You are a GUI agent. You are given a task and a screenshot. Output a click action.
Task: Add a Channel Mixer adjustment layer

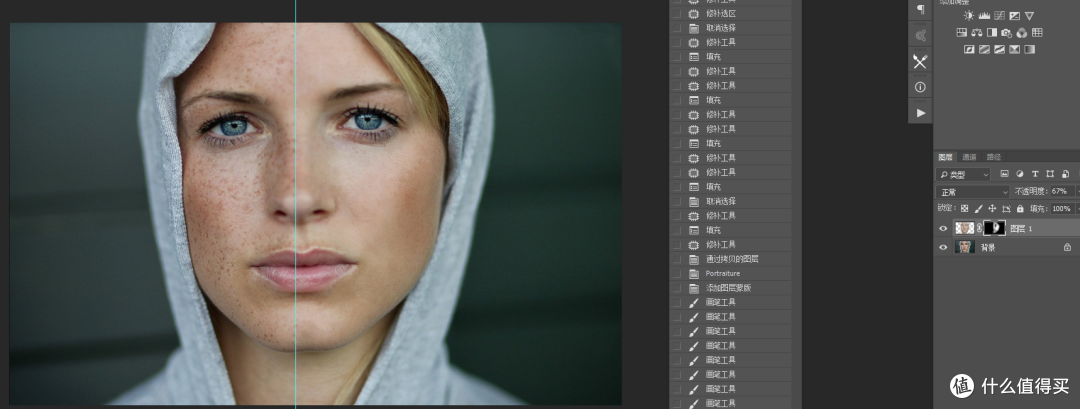pos(1021,32)
